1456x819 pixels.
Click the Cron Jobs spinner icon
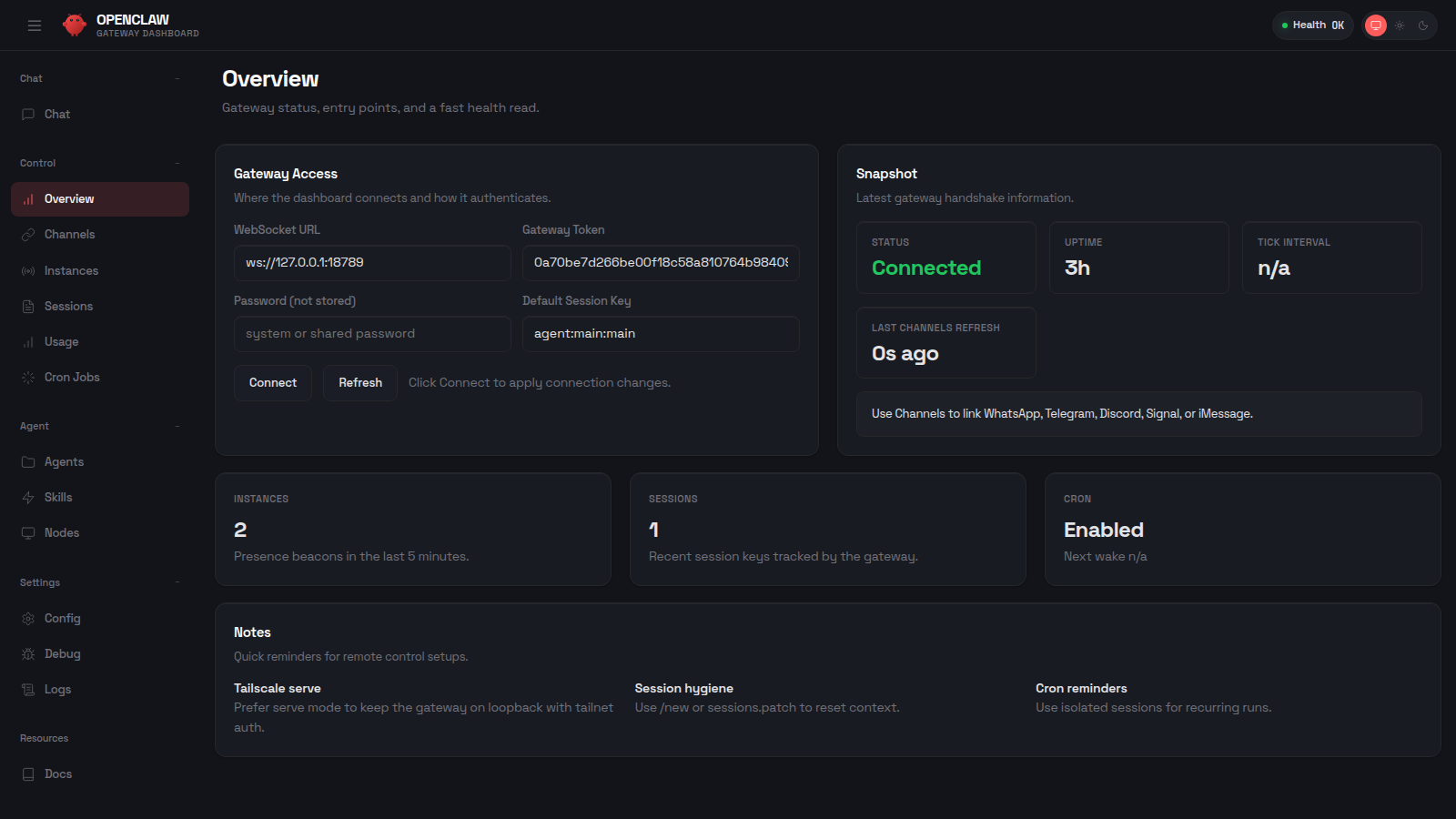pyautogui.click(x=28, y=377)
